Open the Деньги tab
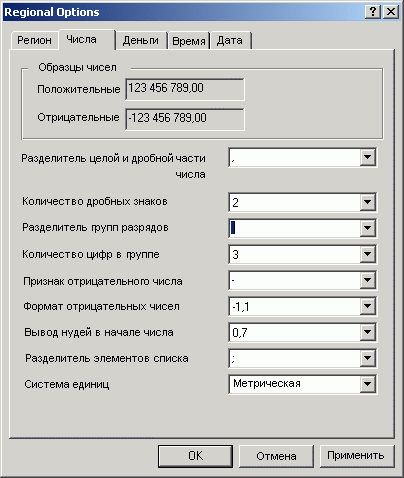Screen dimensions: 404x478 pyautogui.click(x=141, y=40)
